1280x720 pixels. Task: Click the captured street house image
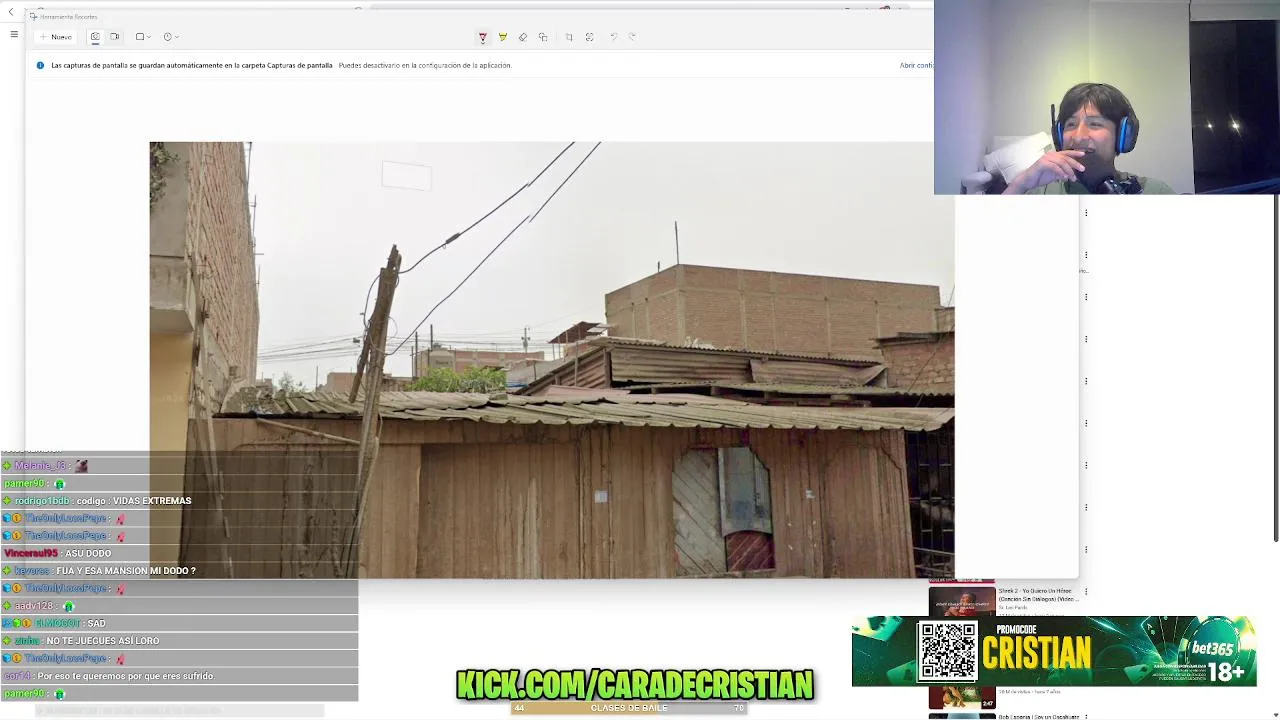pyautogui.click(x=551, y=359)
